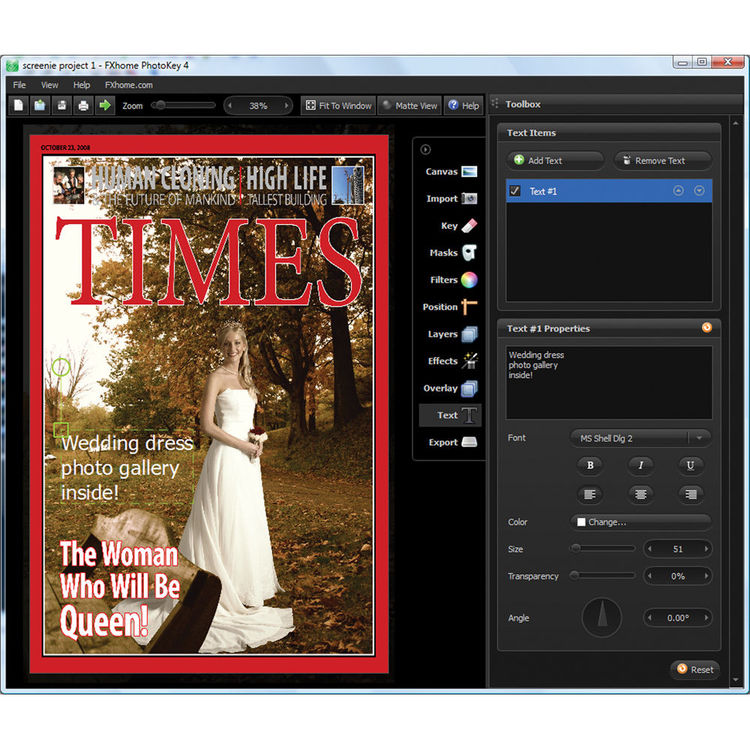
Task: Click the Toolbox panel drag handle
Action: (x=495, y=104)
